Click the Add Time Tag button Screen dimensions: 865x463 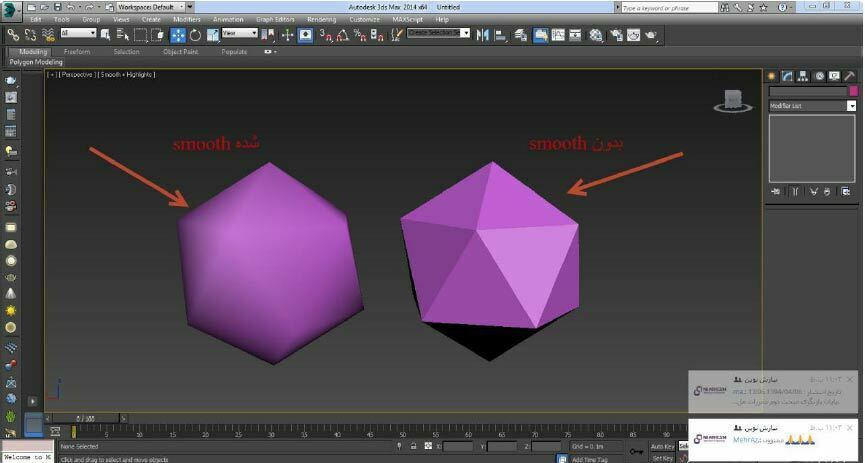click(589, 459)
